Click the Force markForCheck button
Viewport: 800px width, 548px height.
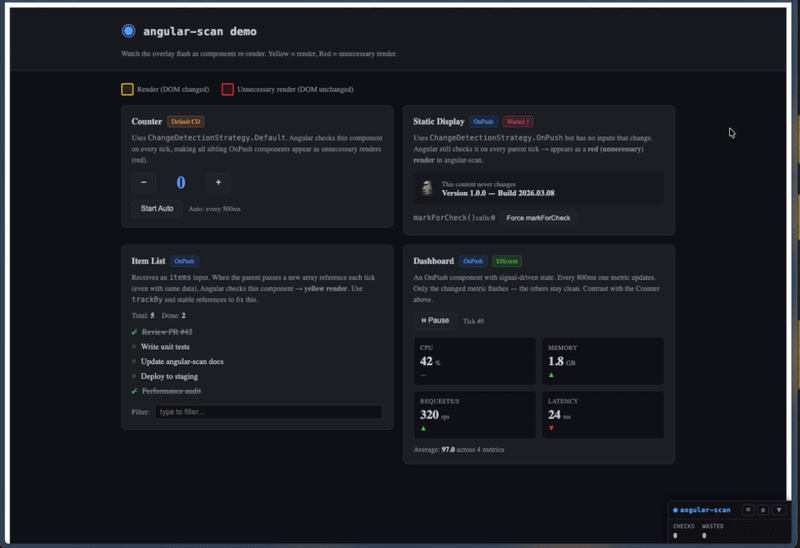(538, 218)
